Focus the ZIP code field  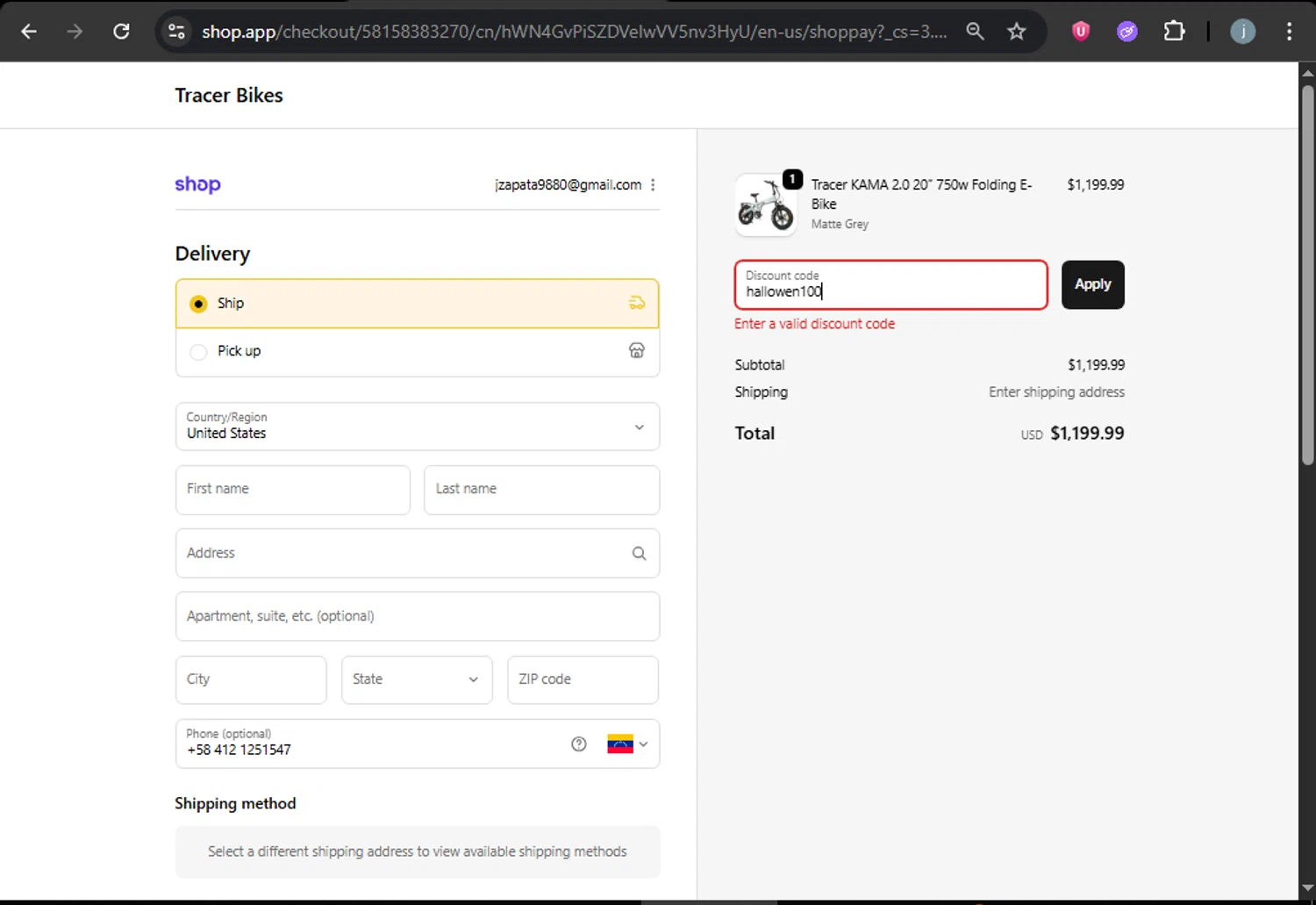(583, 679)
